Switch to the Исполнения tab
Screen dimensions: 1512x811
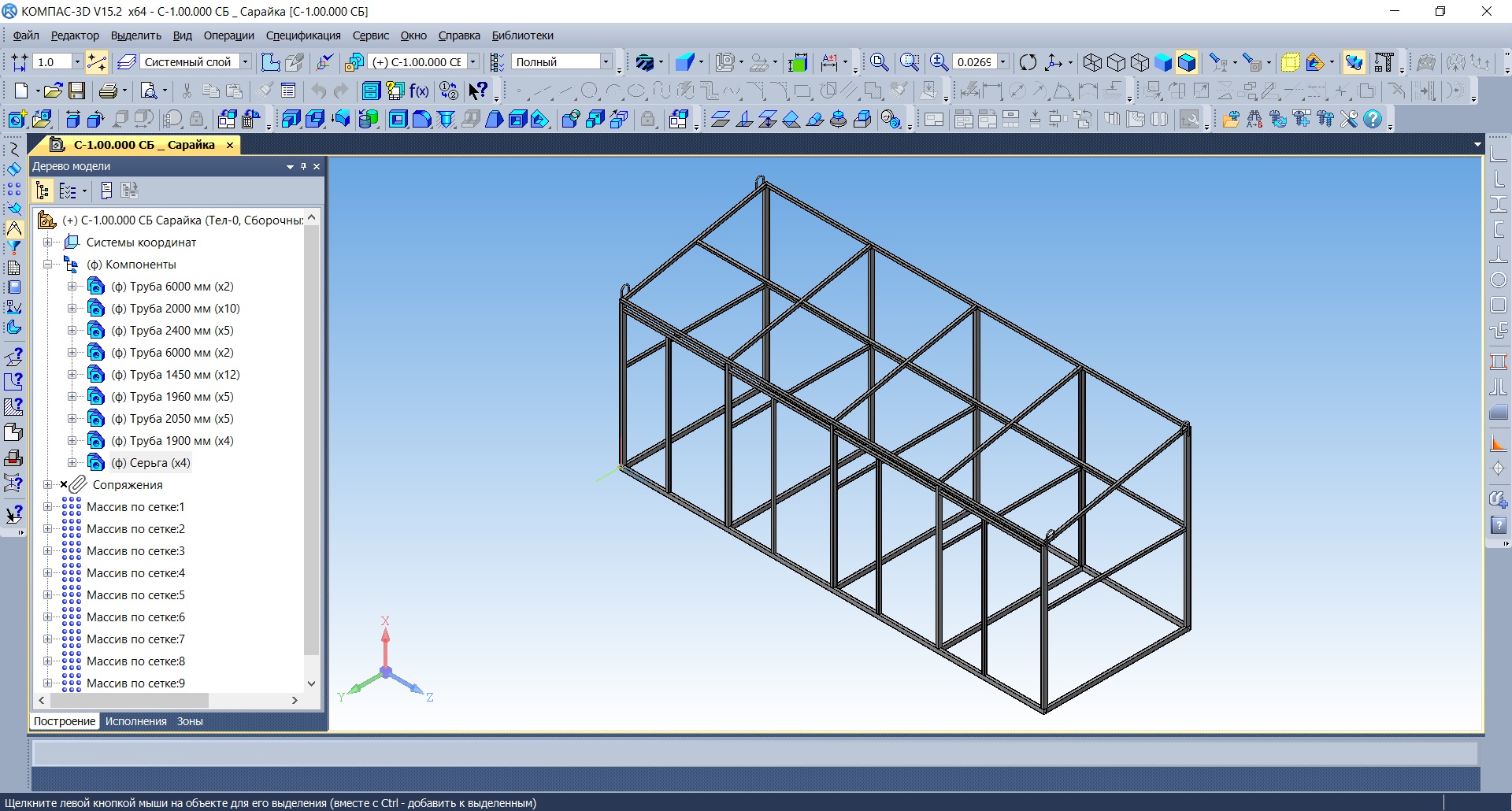136,721
